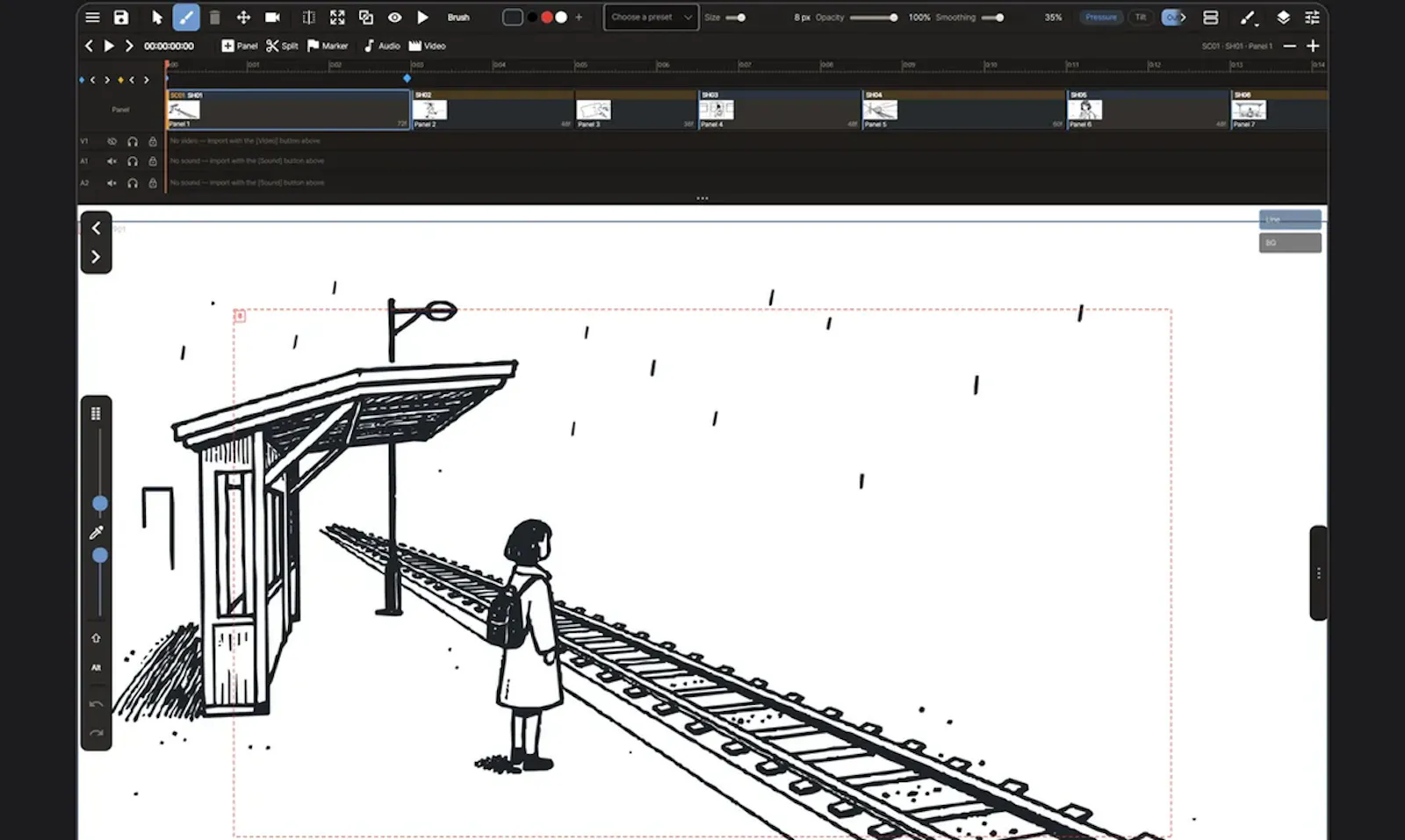Click the stacked panels layout icon
This screenshot has width=1405, height=840.
pos(1210,17)
